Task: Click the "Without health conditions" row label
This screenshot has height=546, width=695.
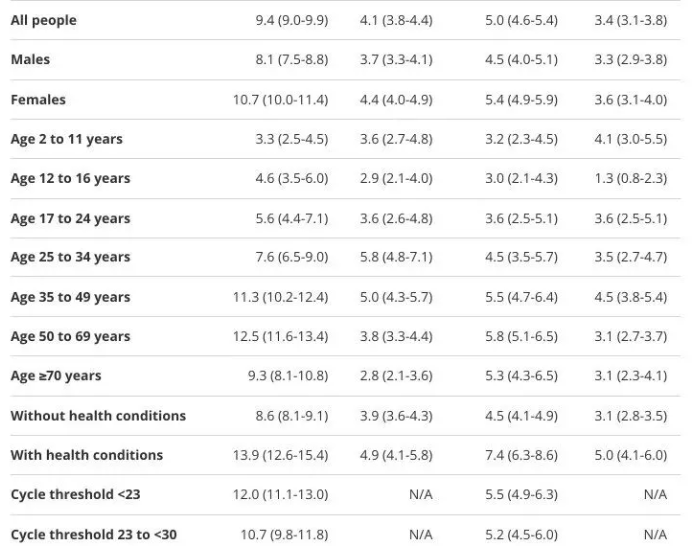Action: tap(98, 415)
